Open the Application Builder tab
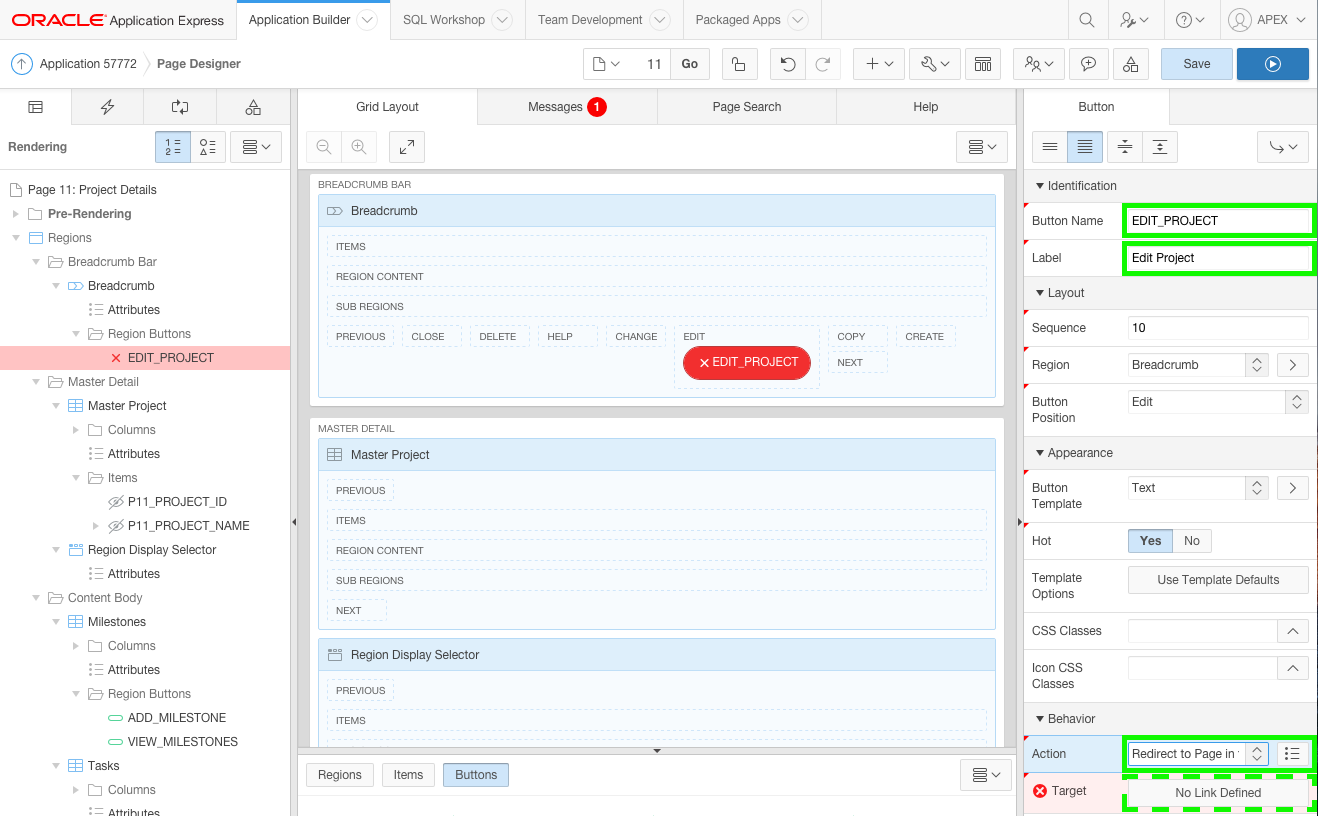 312,20
